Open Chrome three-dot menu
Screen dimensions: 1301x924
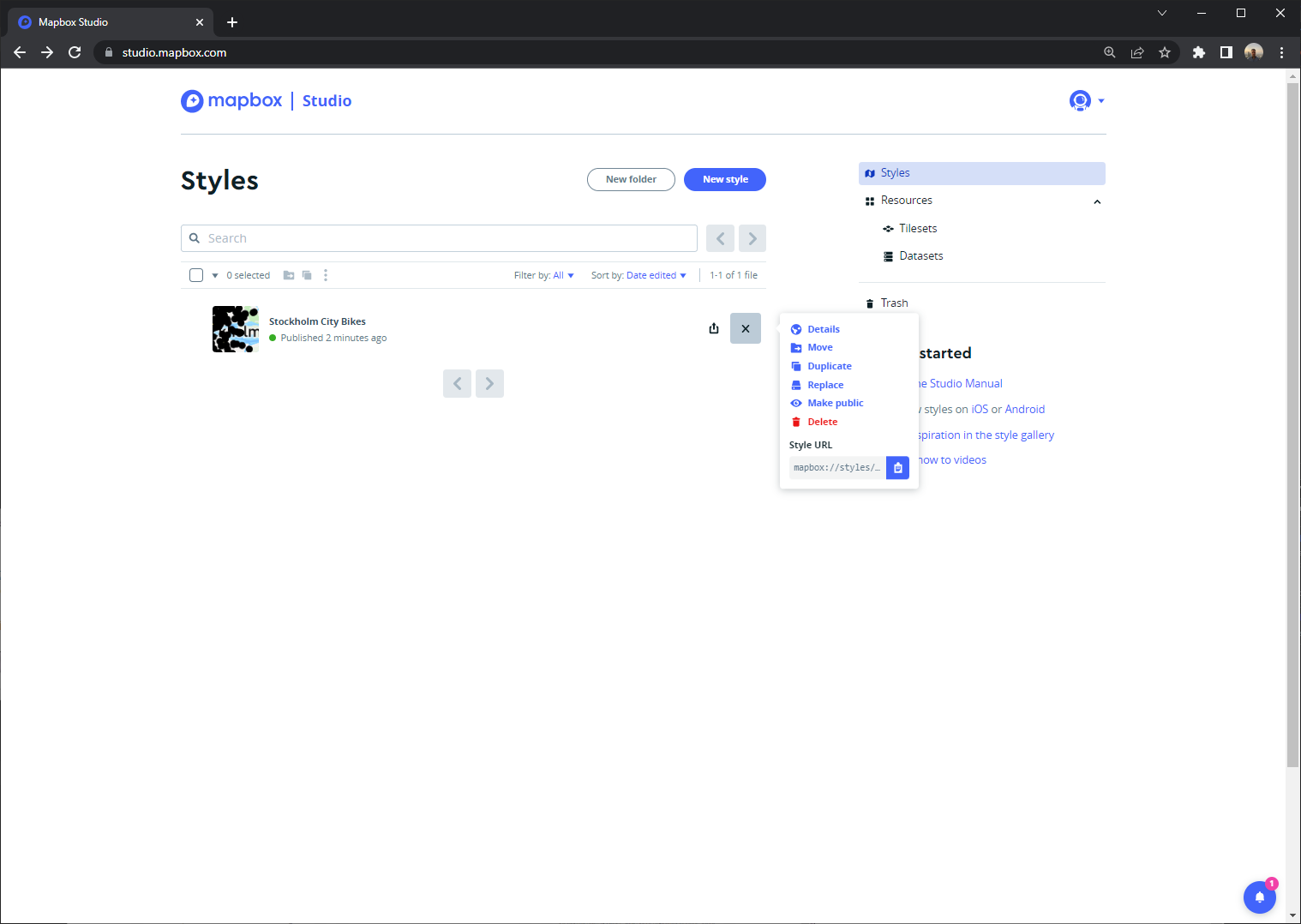pos(1282,52)
